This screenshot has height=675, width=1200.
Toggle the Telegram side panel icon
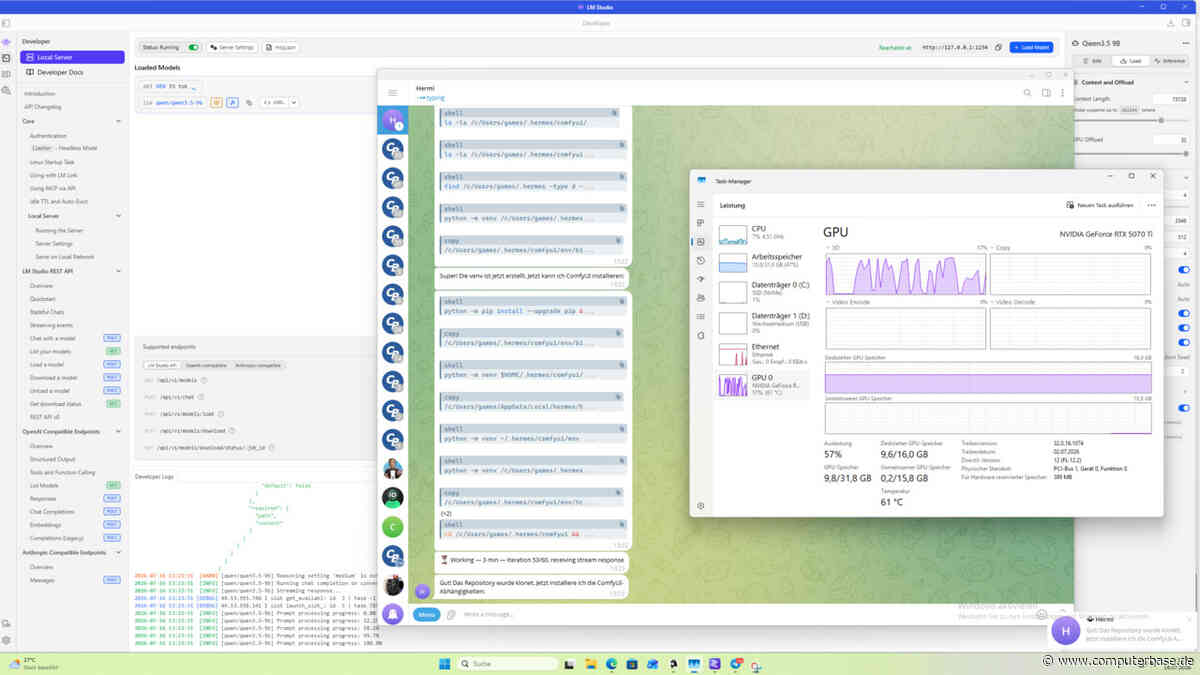(1045, 92)
